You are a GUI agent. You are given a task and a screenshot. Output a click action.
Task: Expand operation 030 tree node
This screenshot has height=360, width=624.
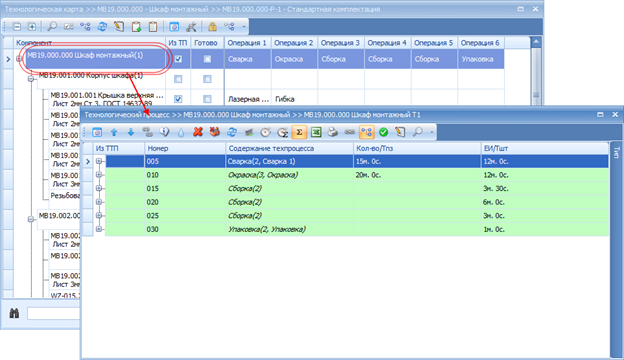tap(99, 229)
